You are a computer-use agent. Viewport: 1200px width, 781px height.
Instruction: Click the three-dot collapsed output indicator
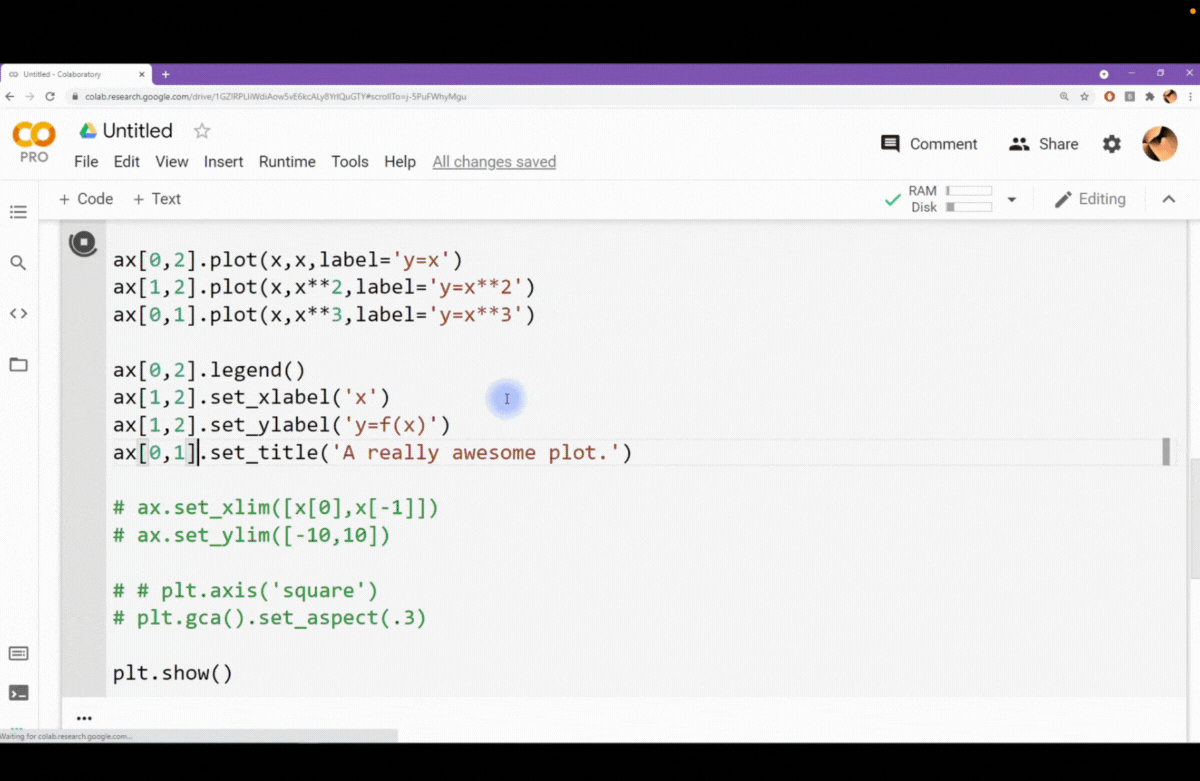coord(84,718)
